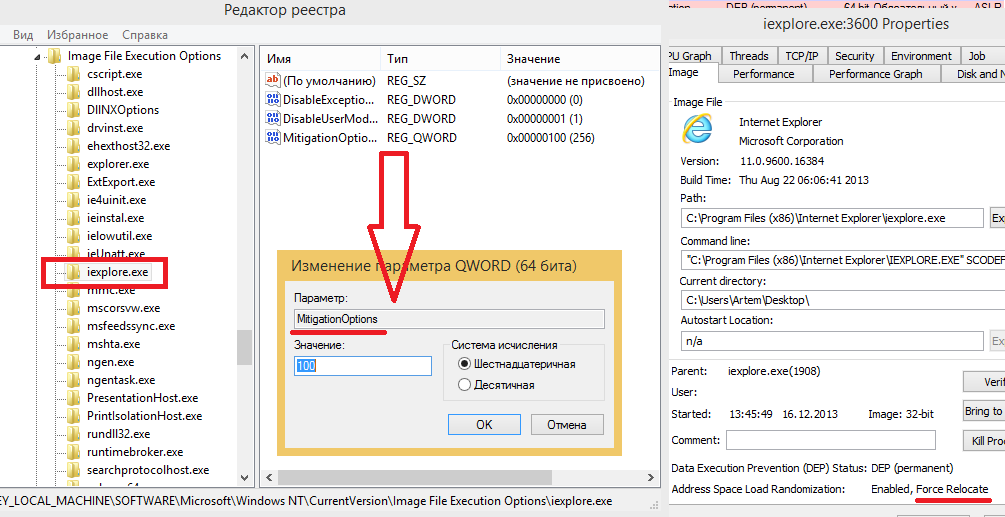Screen dimensions: 1005x517
Task: Click the Comment input field
Action: [x=831, y=440]
